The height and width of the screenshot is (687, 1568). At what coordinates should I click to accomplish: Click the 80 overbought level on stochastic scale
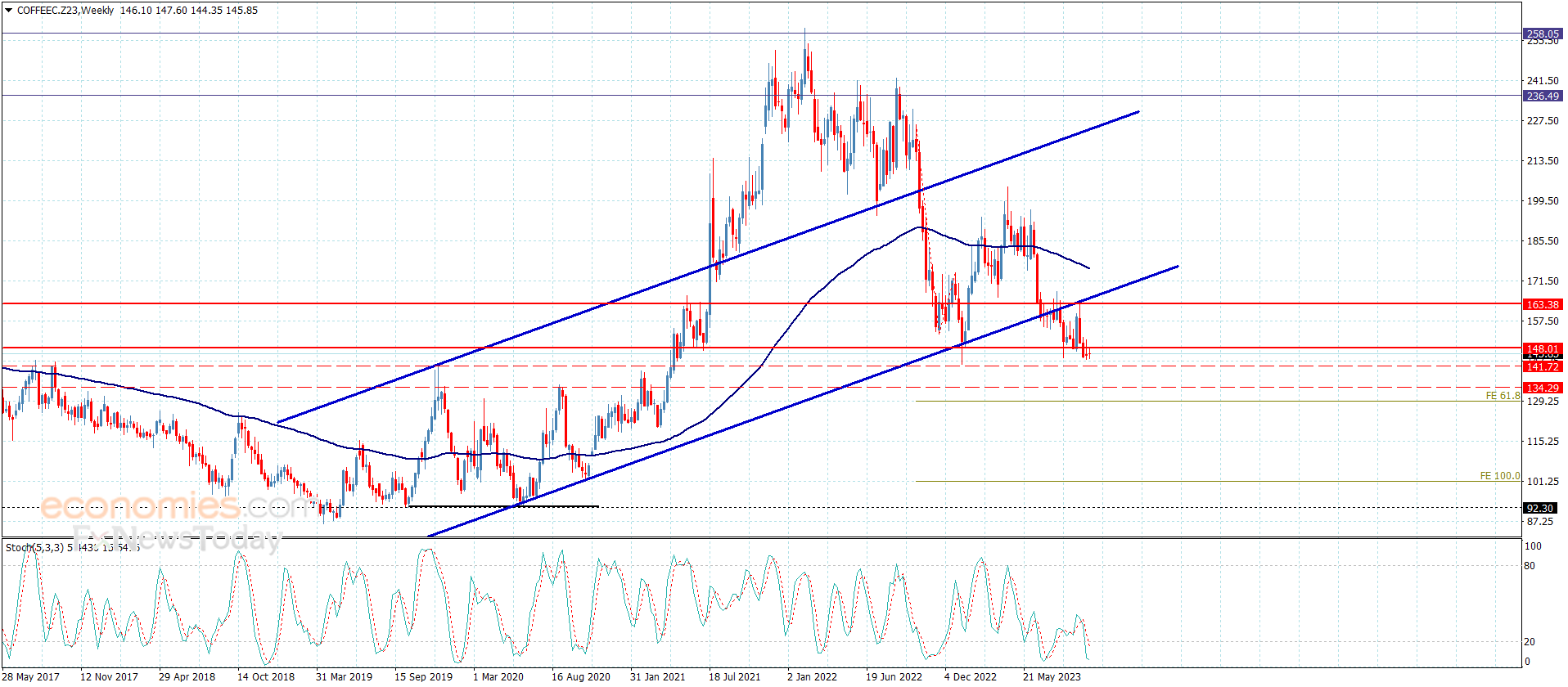pyautogui.click(x=1530, y=566)
